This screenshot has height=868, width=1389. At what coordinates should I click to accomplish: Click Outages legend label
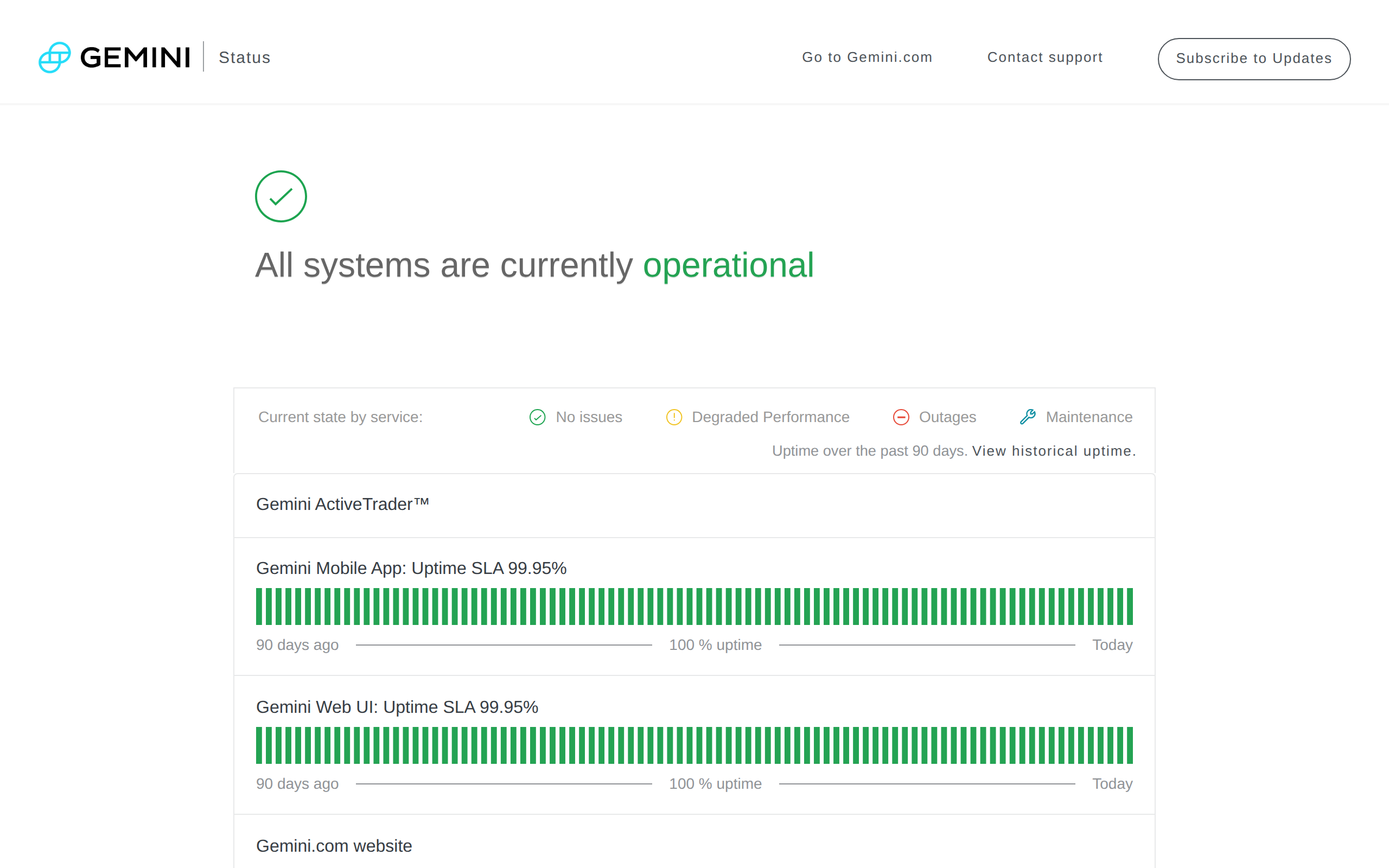click(948, 417)
